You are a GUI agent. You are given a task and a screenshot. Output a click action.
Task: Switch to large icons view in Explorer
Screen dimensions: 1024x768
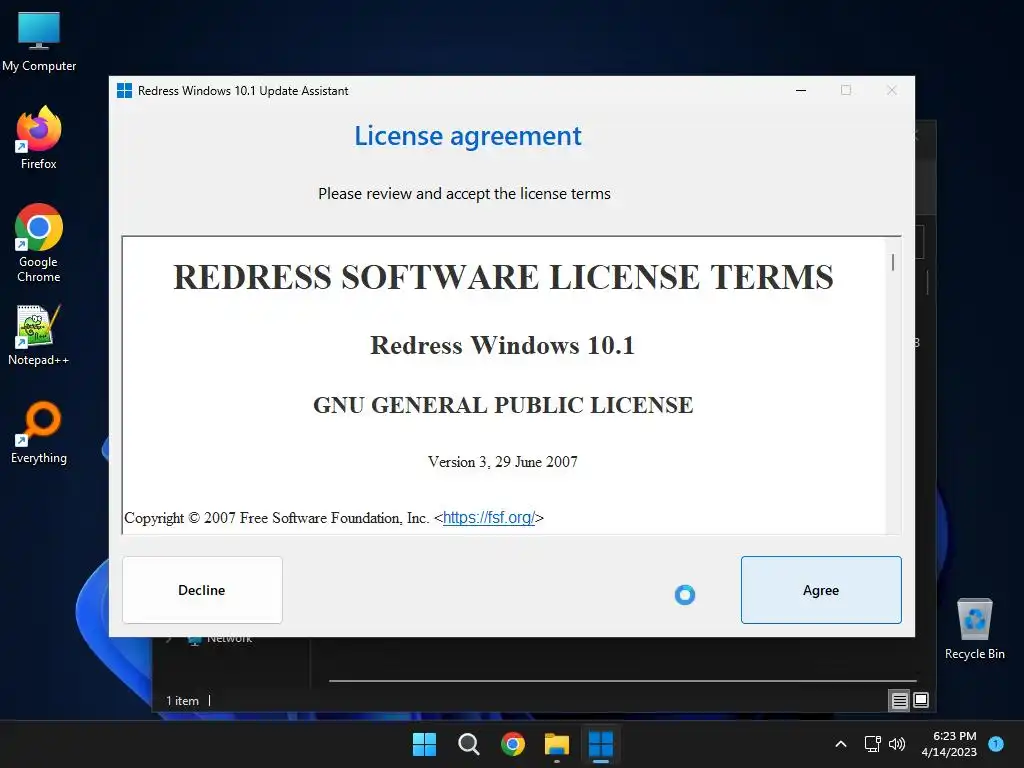pos(921,701)
